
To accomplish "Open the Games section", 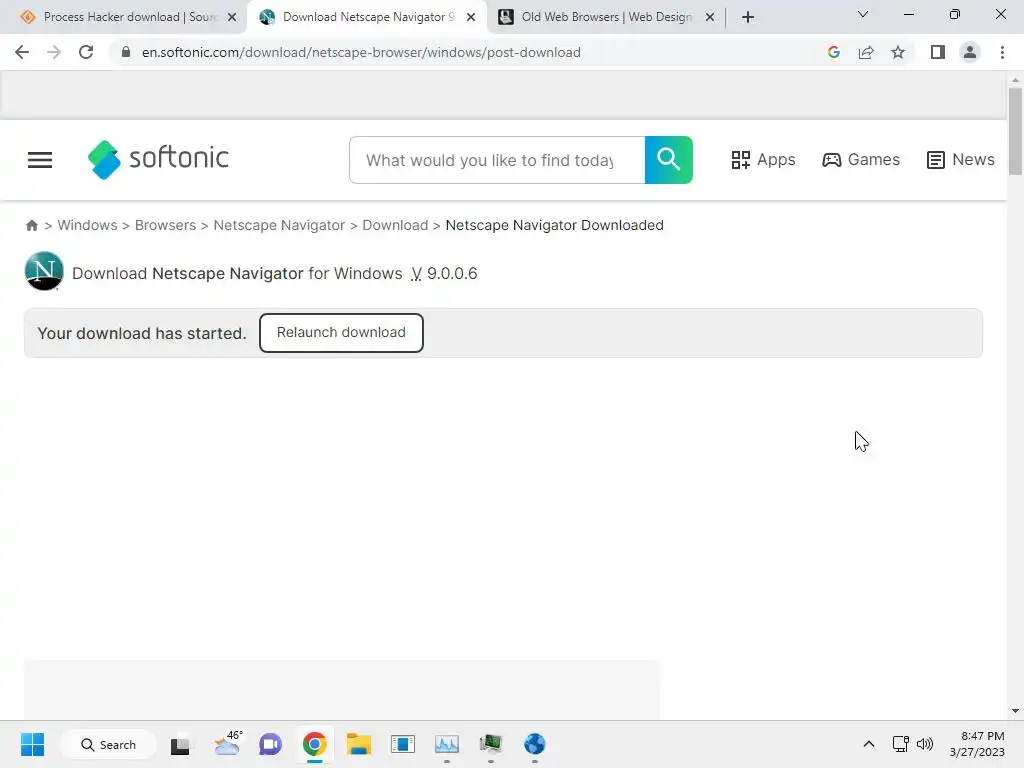I will [x=861, y=159].
